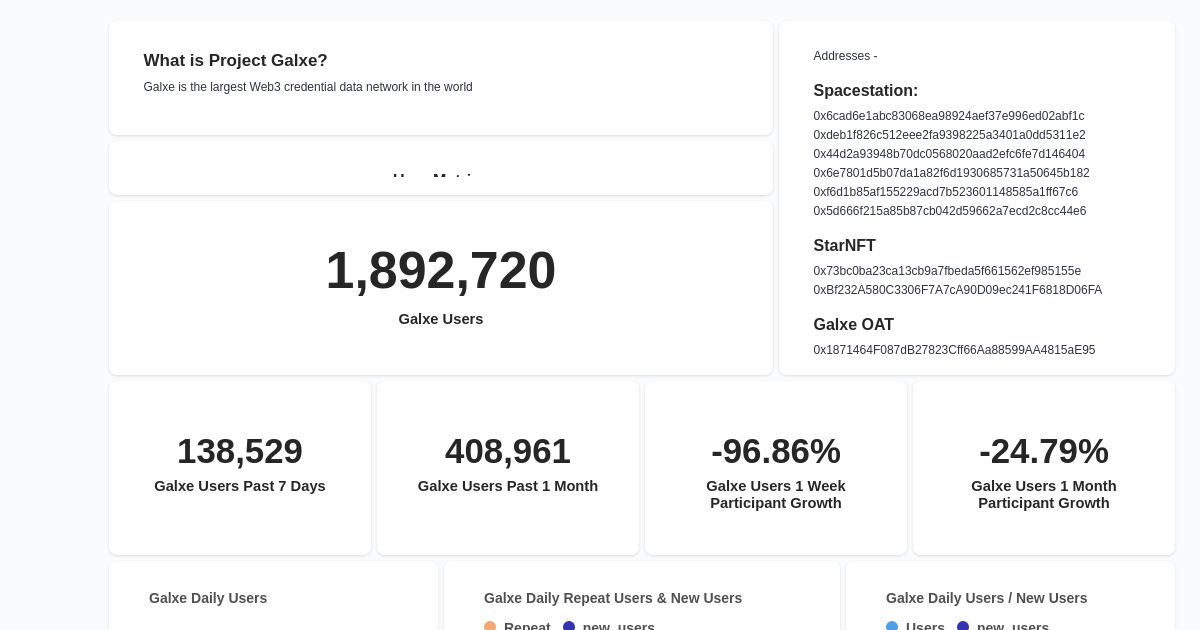This screenshot has height=630, width=1200.
Task: Click the StarNFT heading
Action: point(844,246)
